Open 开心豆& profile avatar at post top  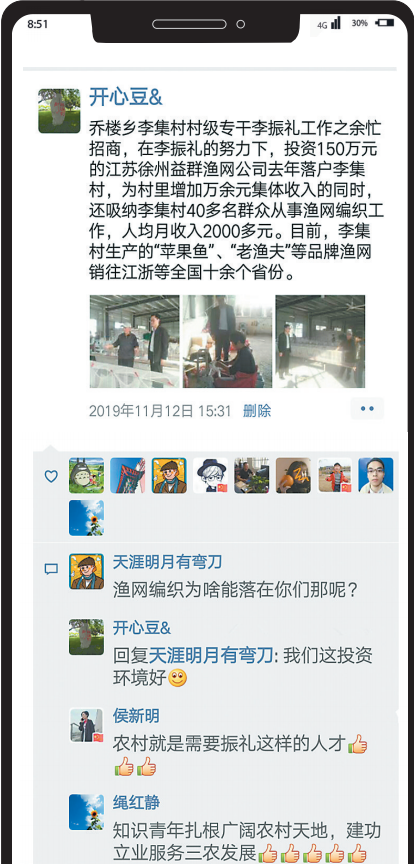[59, 111]
